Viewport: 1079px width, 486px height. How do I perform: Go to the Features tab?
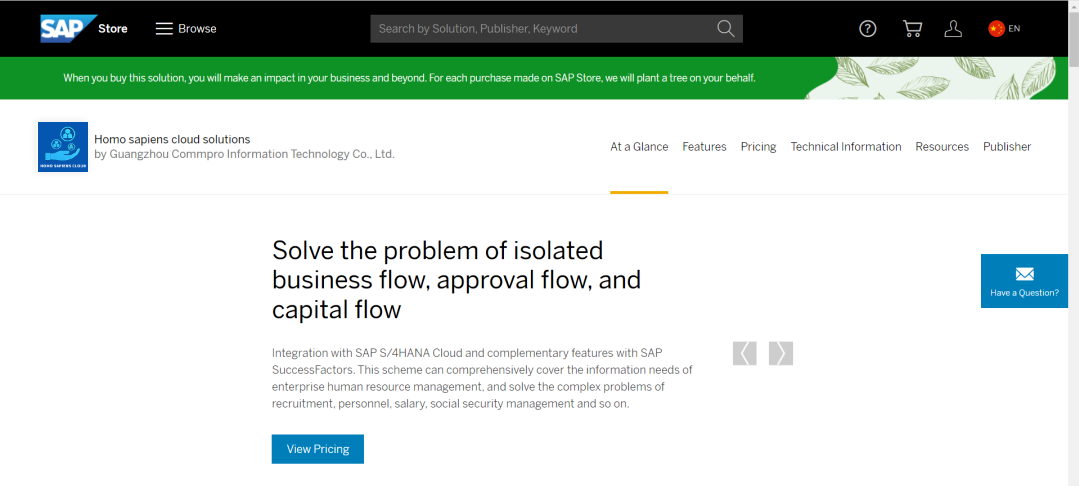point(704,147)
